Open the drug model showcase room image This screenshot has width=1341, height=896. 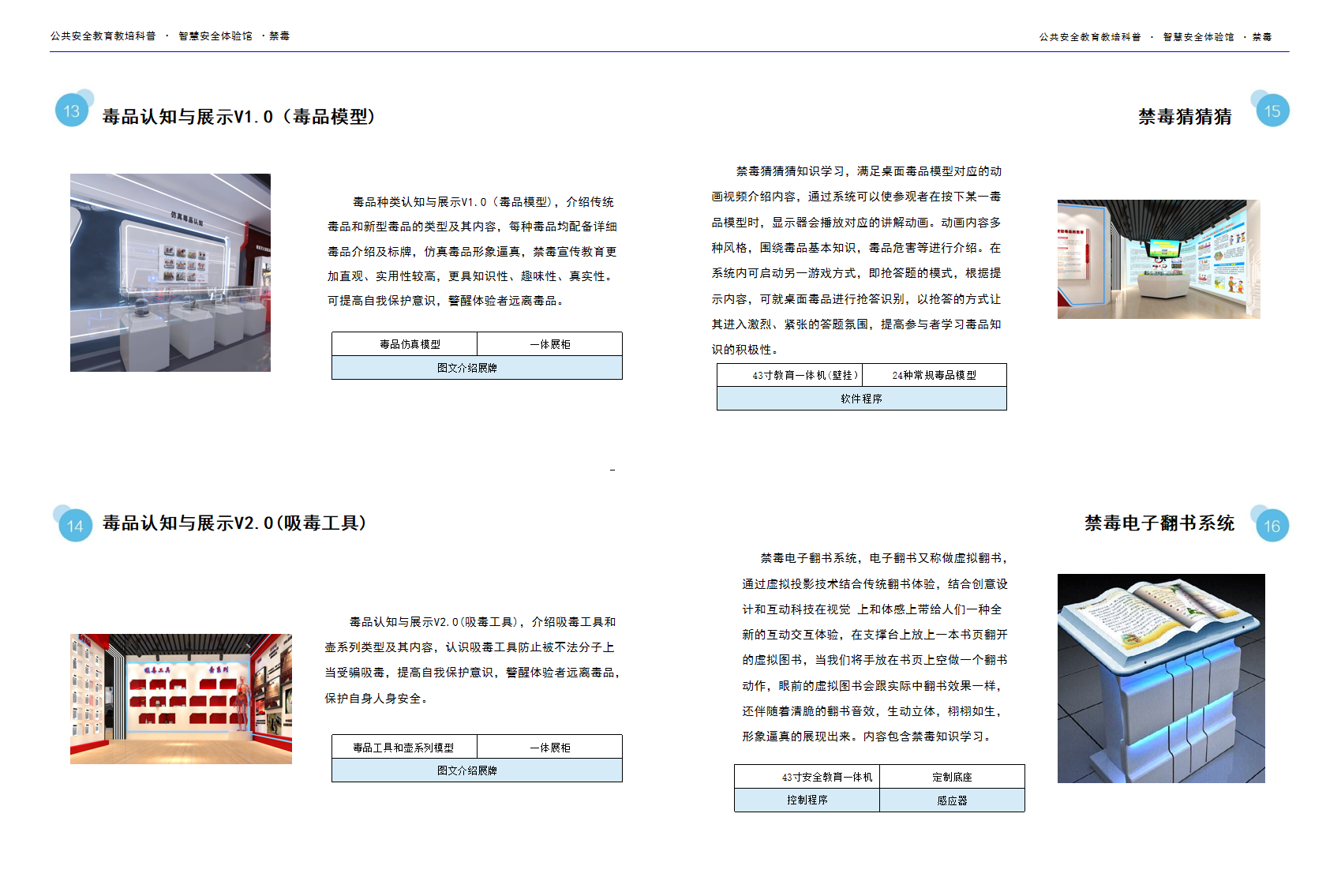[170, 272]
